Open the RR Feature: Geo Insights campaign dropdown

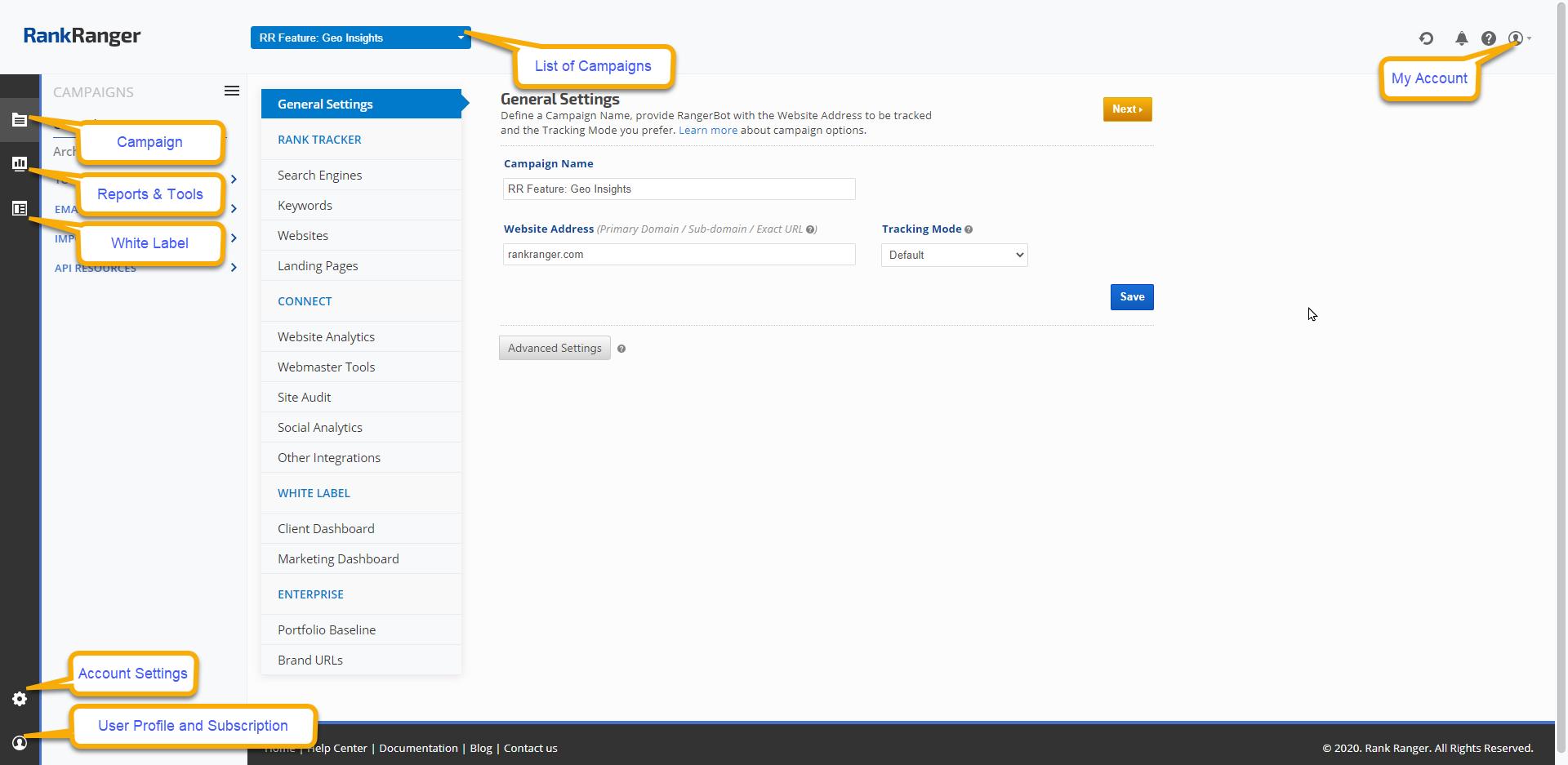[x=360, y=38]
